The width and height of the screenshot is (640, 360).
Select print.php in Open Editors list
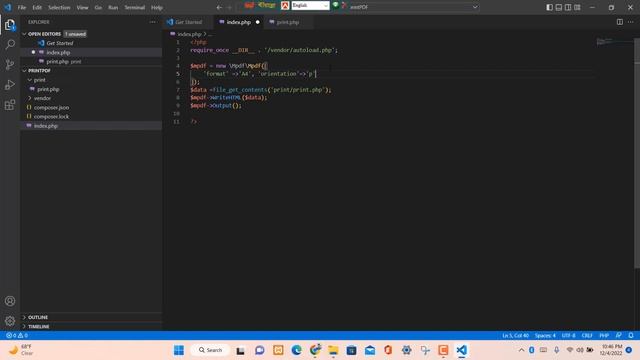pos(91,62)
